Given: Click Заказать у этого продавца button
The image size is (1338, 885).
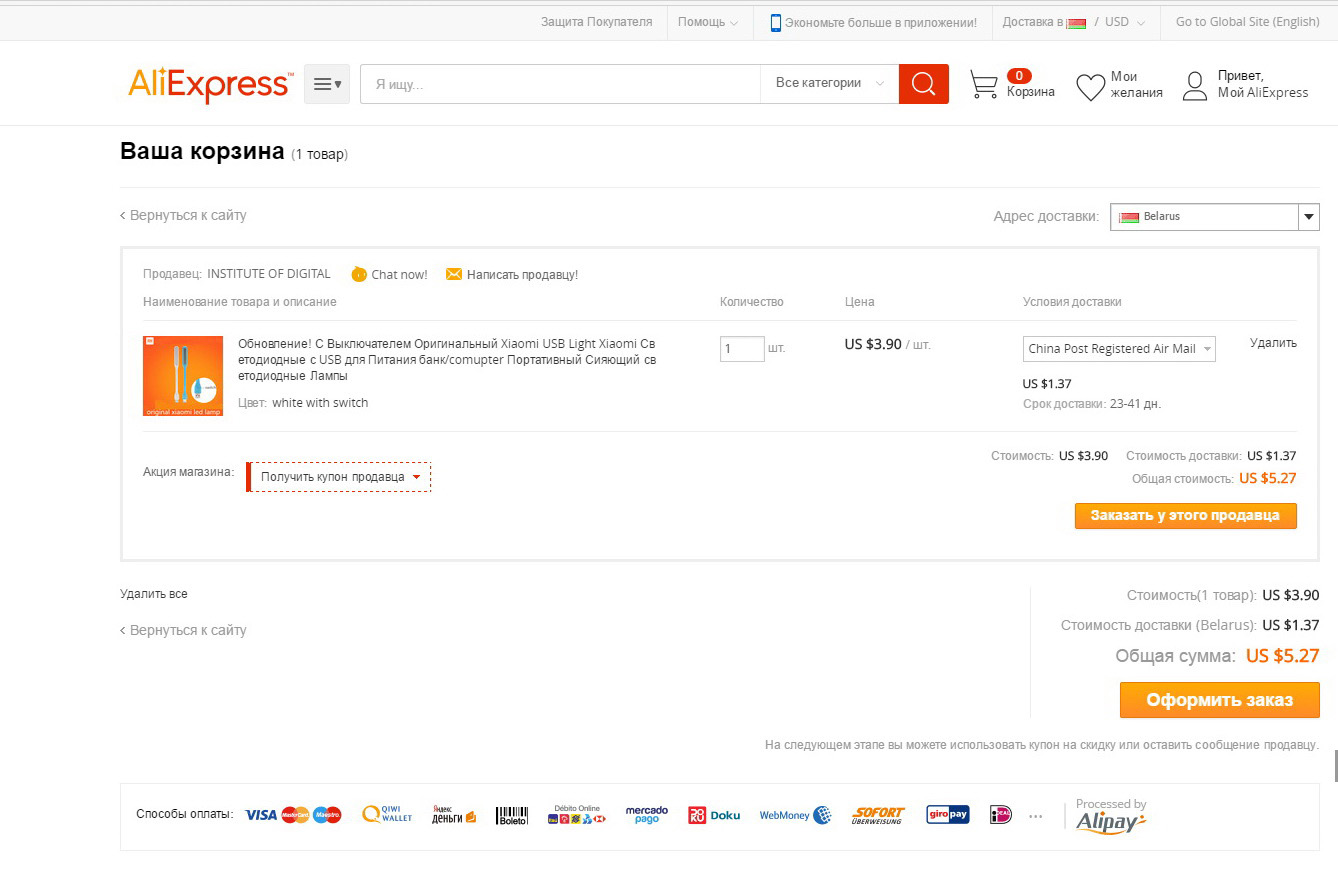Looking at the screenshot, I should point(1185,516).
